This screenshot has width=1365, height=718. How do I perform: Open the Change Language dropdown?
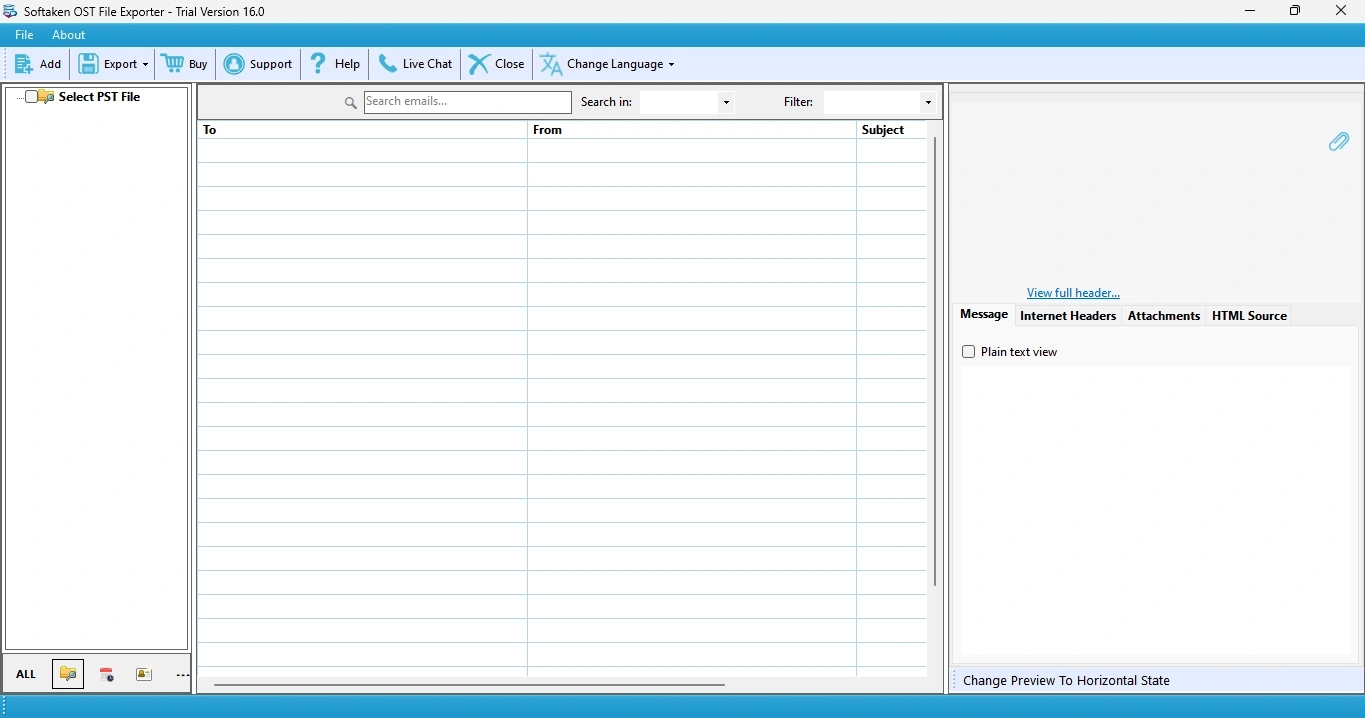608,64
